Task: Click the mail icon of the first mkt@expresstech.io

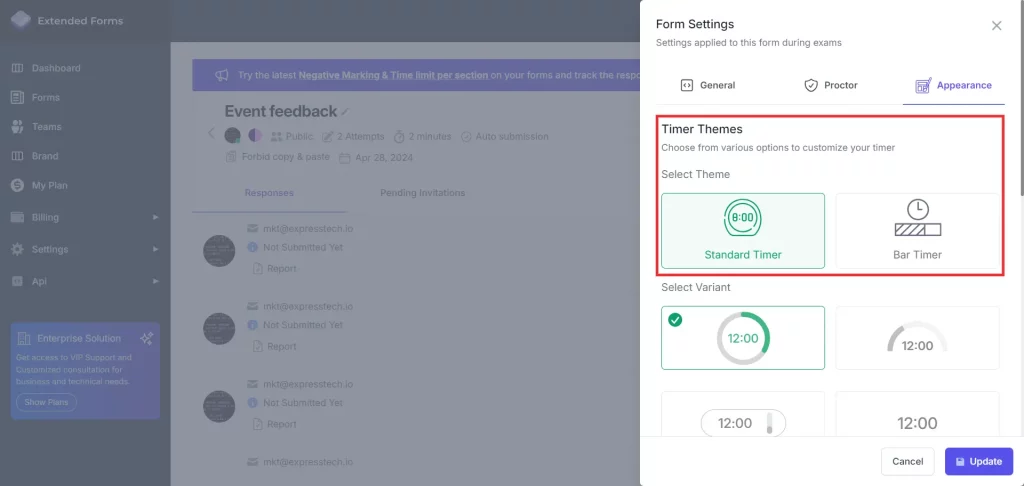Action: 253,229
